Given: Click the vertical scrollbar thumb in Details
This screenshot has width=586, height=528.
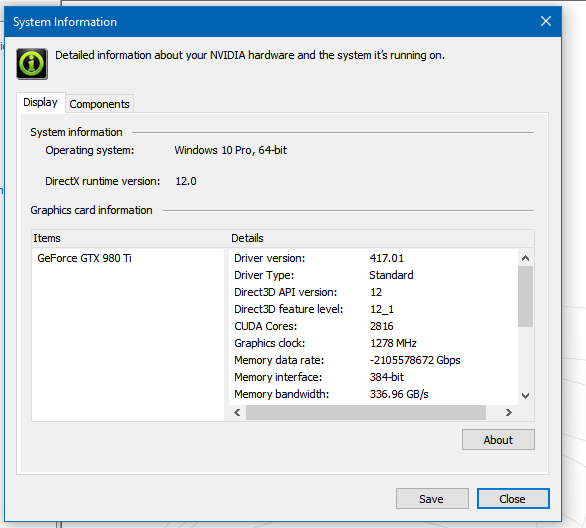Looking at the screenshot, I should pyautogui.click(x=525, y=296).
